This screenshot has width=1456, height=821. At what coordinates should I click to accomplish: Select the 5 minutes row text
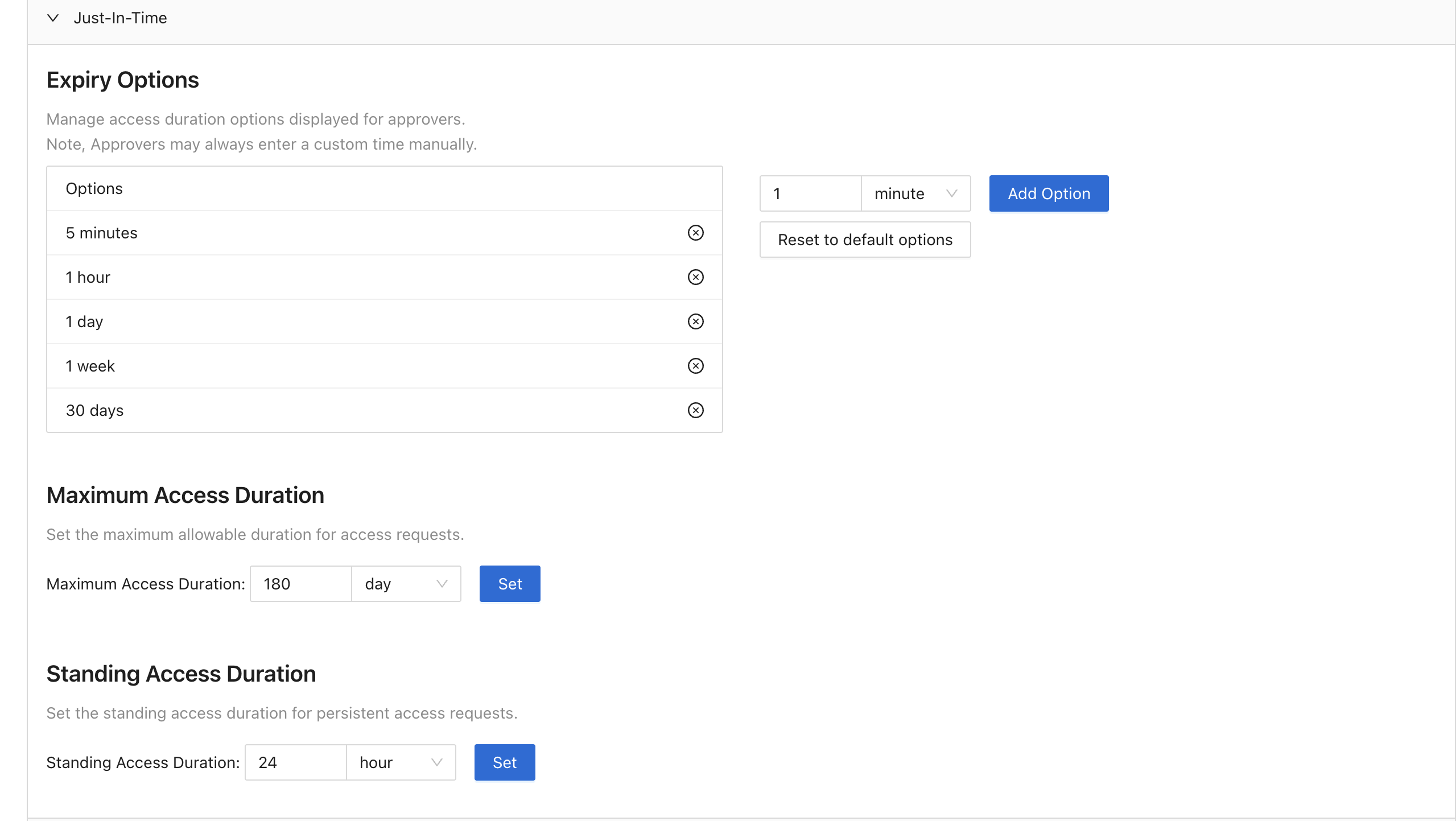101,233
